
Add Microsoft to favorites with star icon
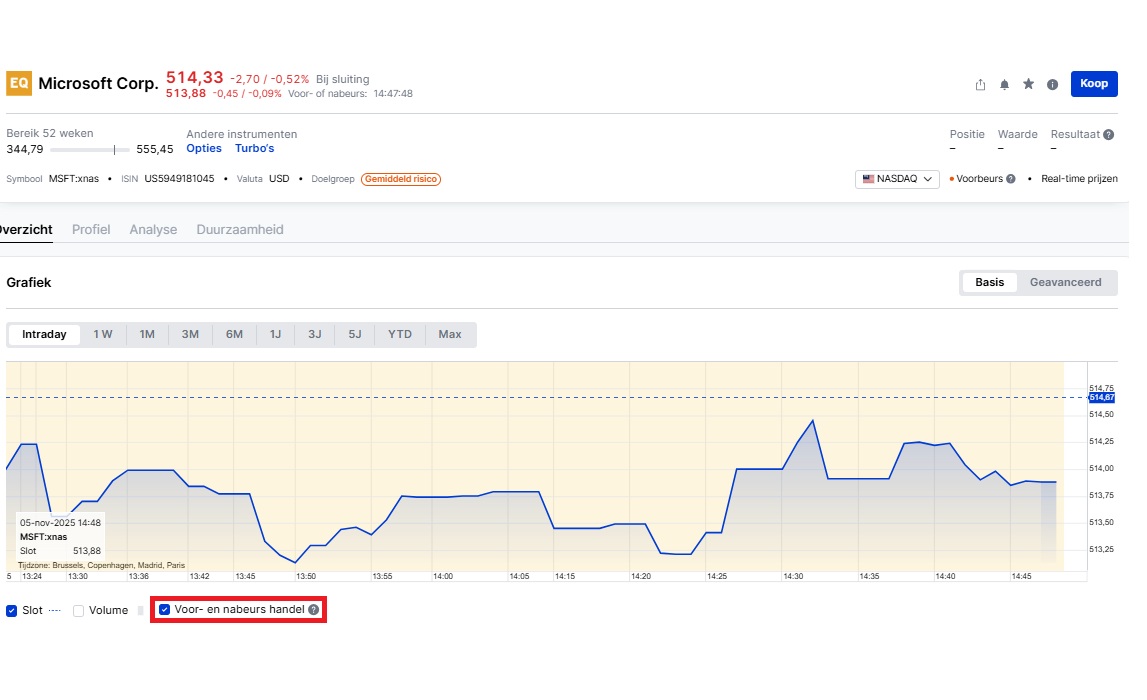[1028, 84]
